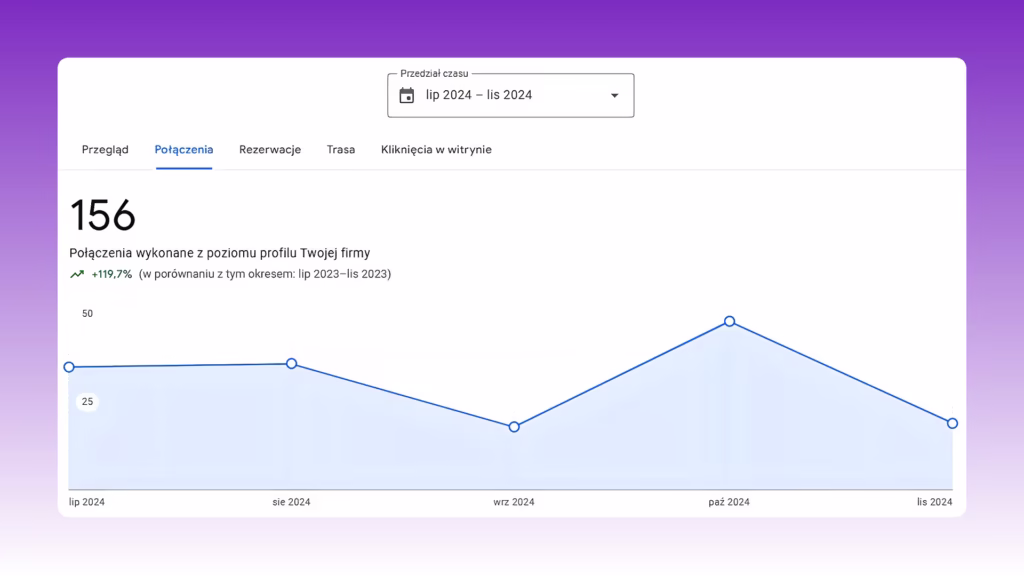Select the lis 2024 data point
1024x576 pixels.
coord(952,423)
